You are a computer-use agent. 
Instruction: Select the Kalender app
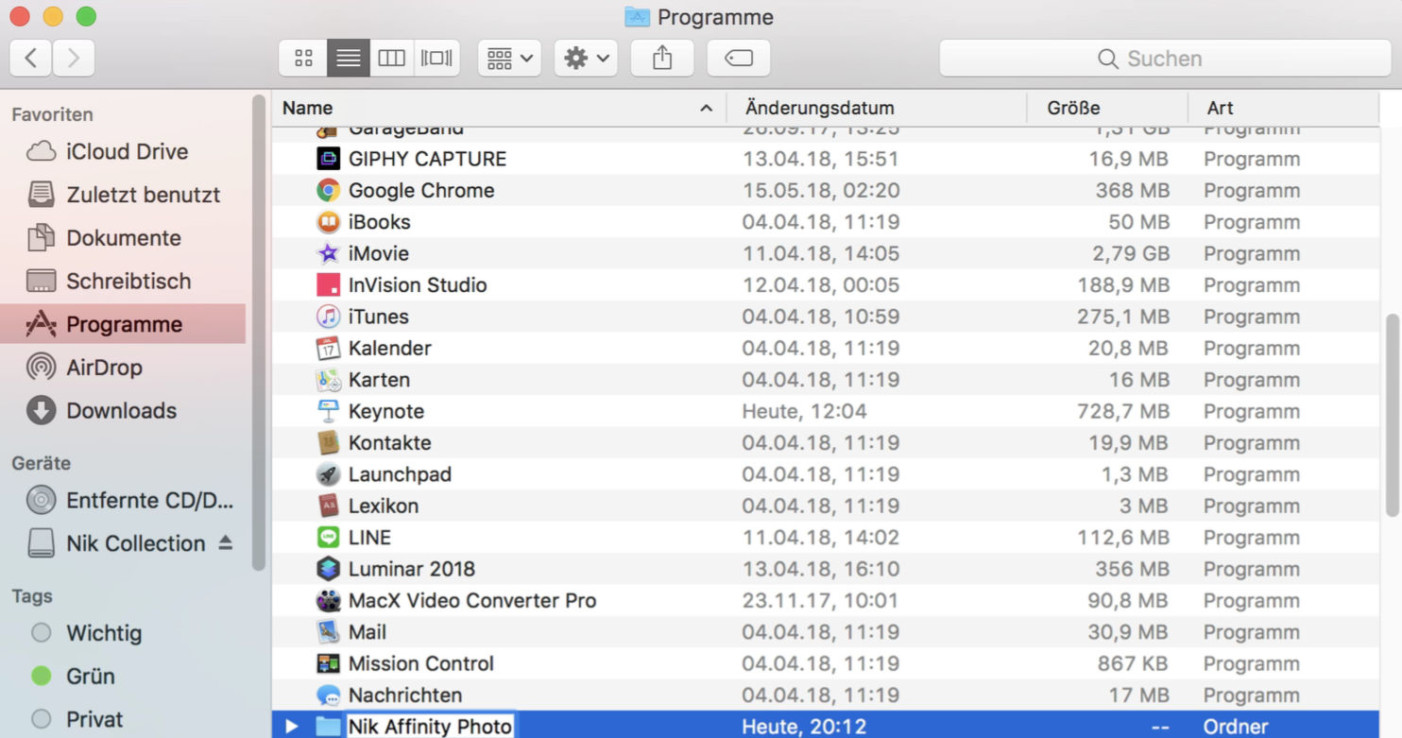825,348
